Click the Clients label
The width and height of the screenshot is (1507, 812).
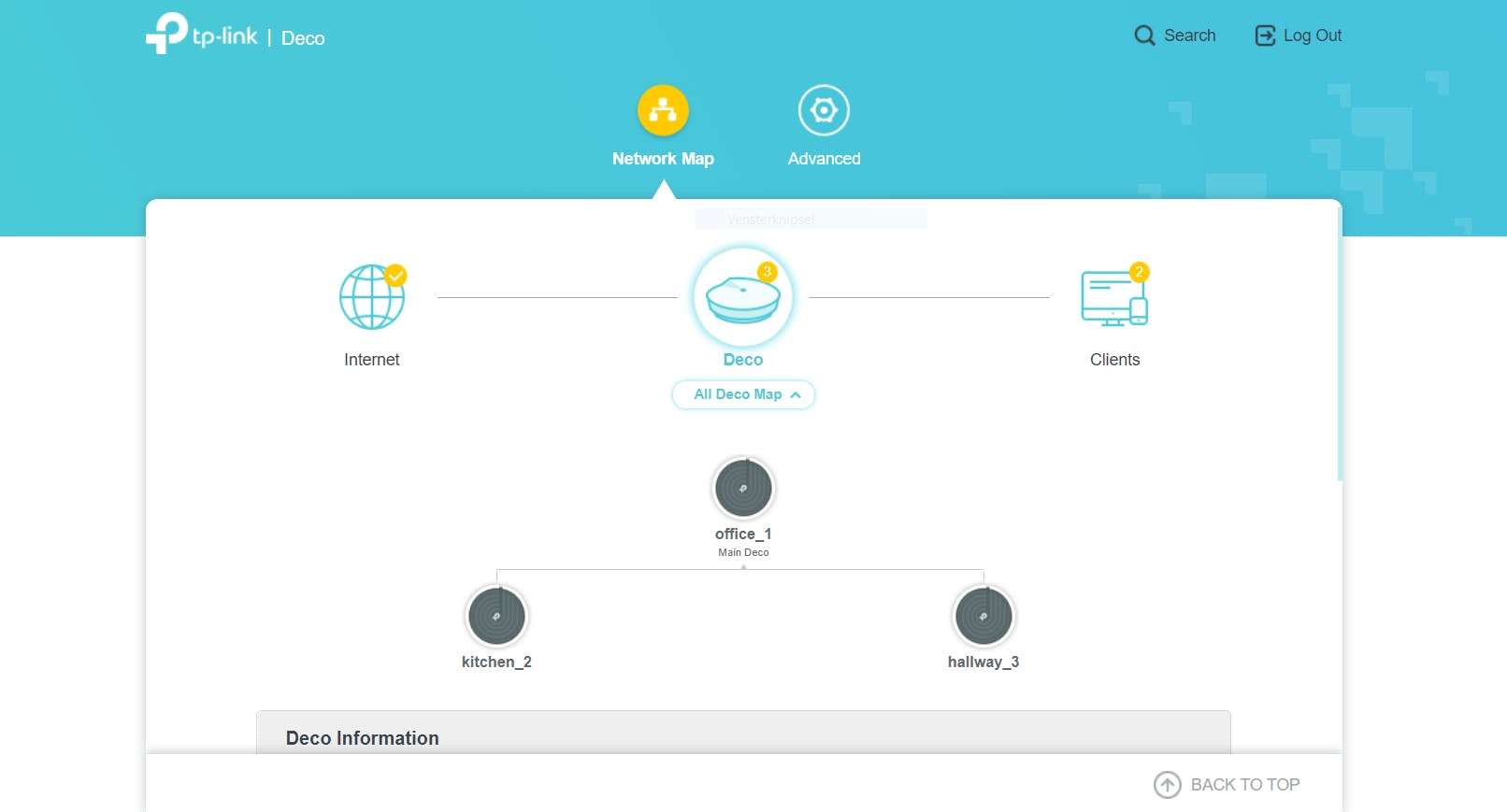[1114, 360]
